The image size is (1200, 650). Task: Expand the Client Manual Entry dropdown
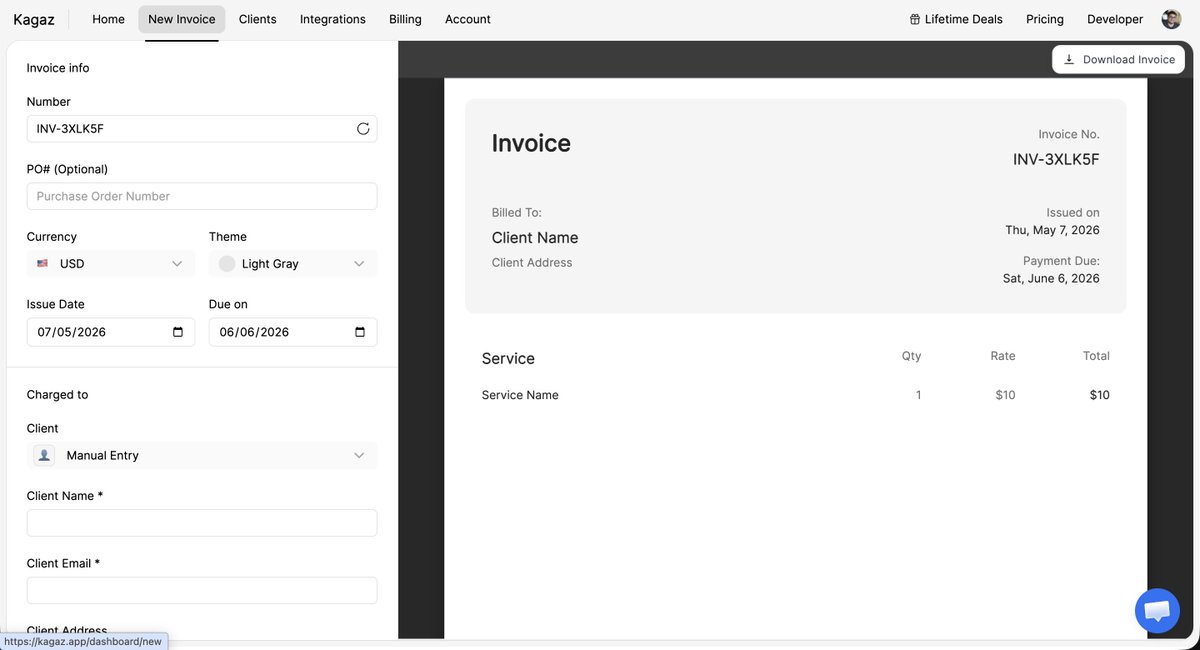click(202, 455)
